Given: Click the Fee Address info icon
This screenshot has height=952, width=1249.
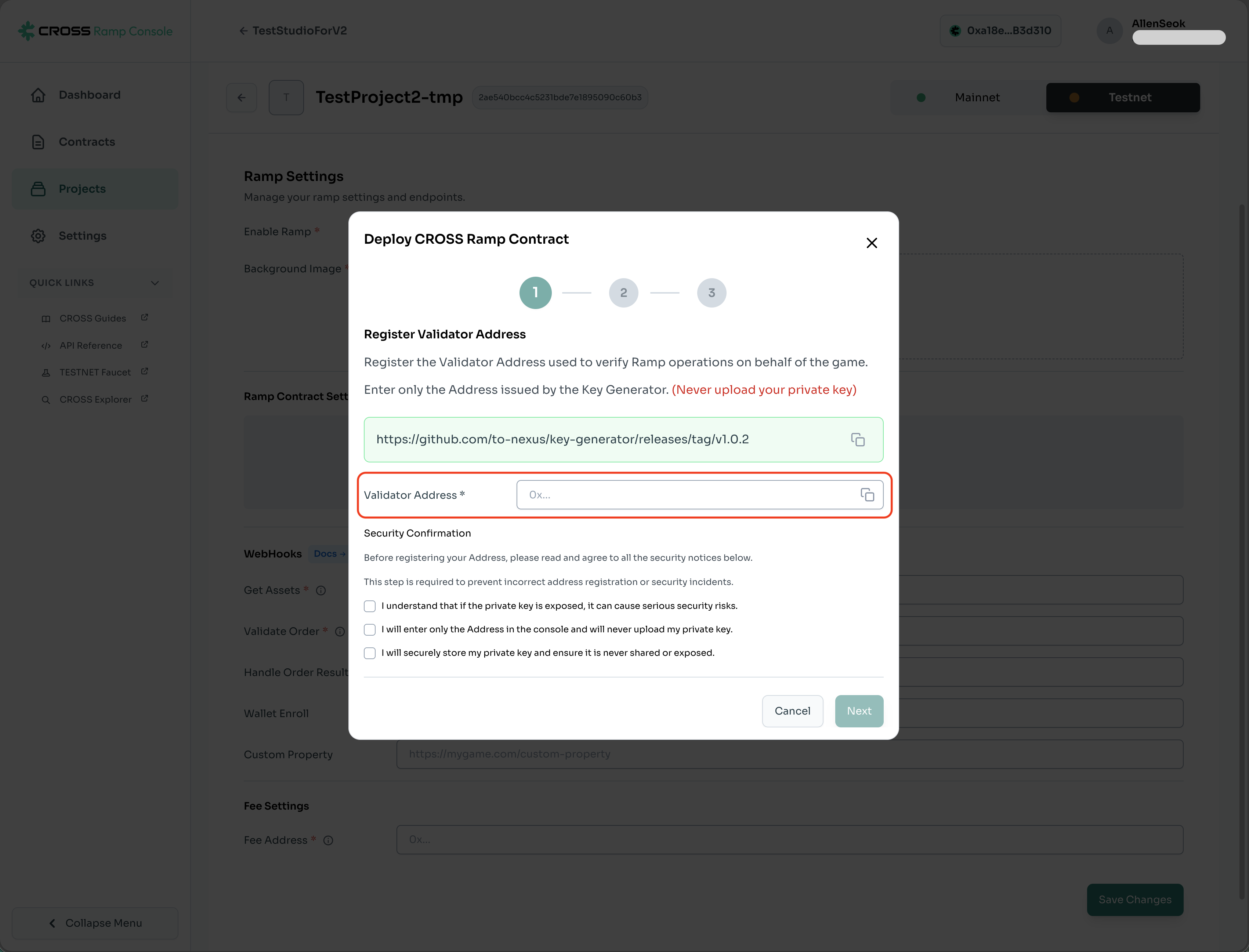Looking at the screenshot, I should (x=328, y=840).
